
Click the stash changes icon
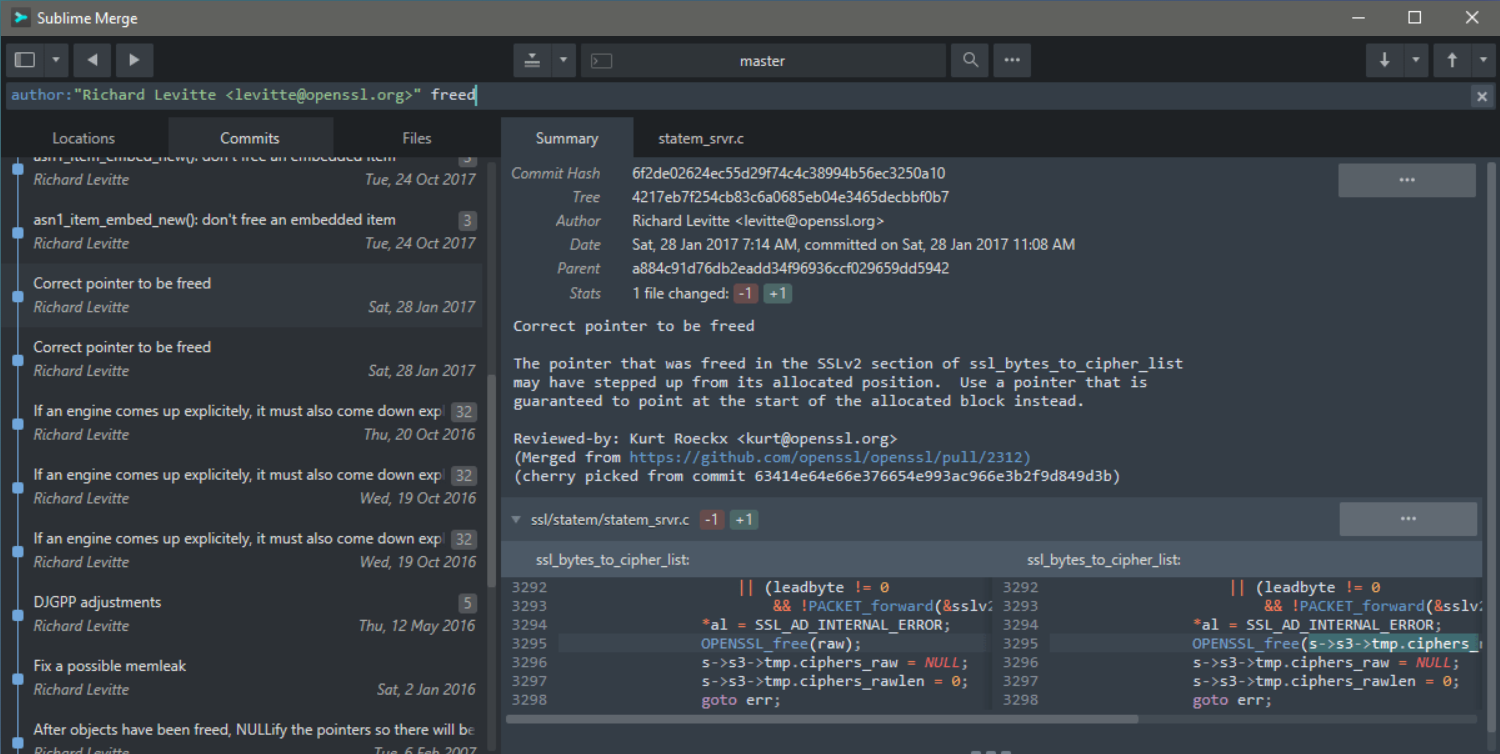pyautogui.click(x=532, y=61)
